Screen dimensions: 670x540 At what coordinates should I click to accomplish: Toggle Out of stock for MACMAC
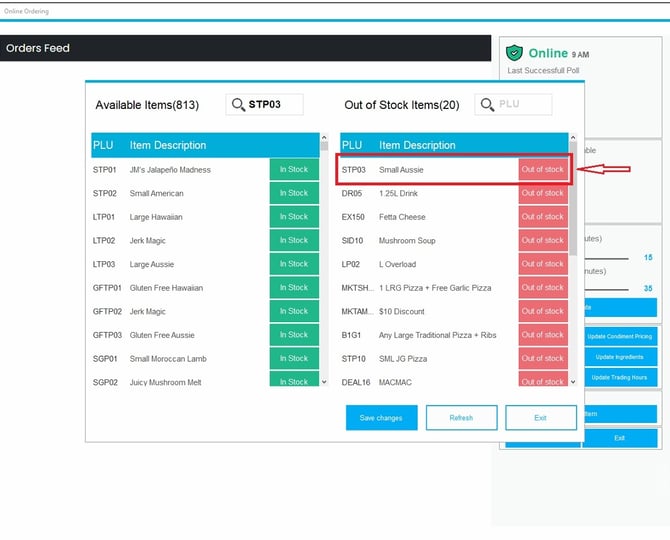543,379
